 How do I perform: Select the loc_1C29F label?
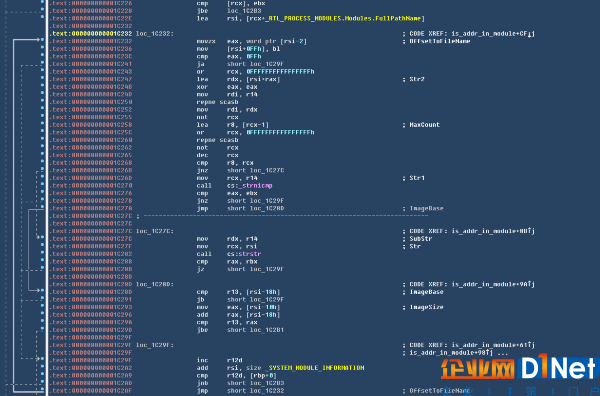pos(155,345)
